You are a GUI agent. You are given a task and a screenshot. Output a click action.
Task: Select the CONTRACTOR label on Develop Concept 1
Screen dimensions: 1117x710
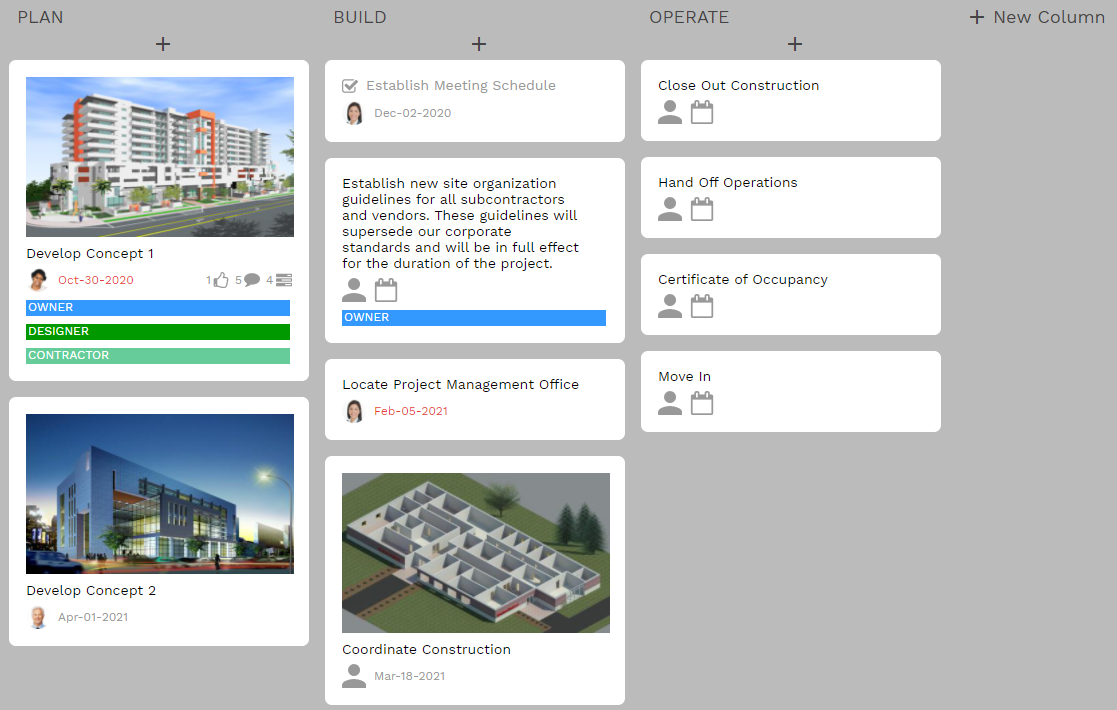[x=157, y=355]
